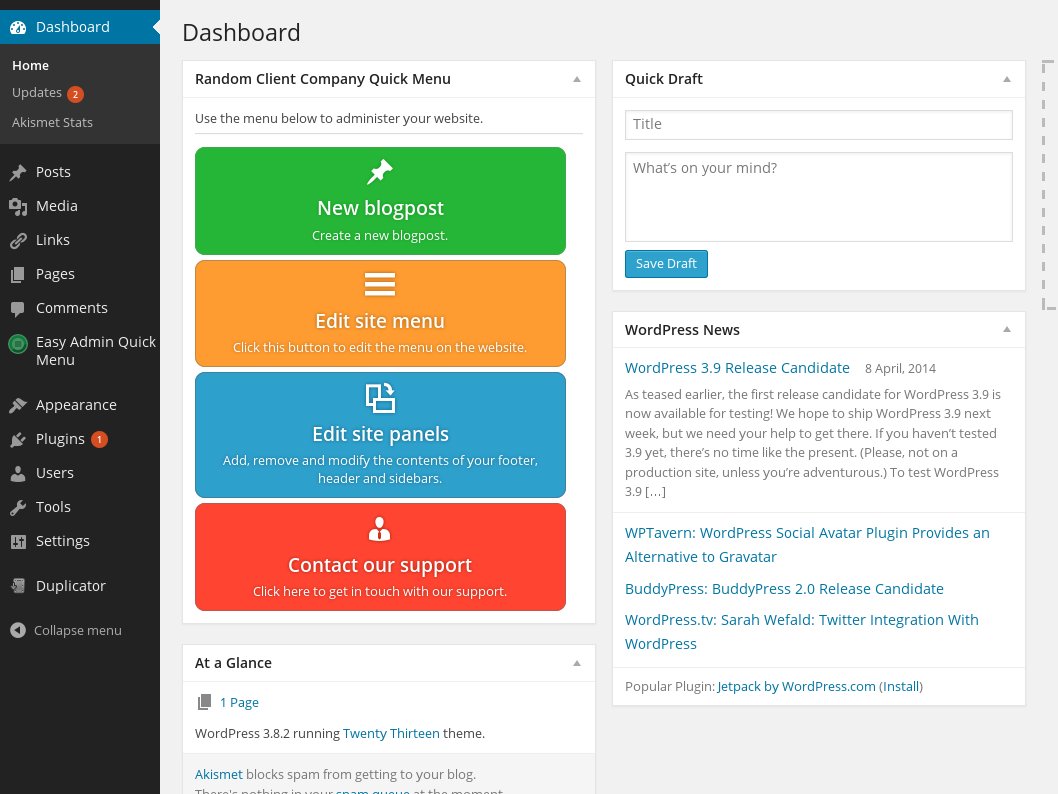Click the Dashboard gauge icon in sidebar
Screen dimensions: 1058x794
[18, 28]
